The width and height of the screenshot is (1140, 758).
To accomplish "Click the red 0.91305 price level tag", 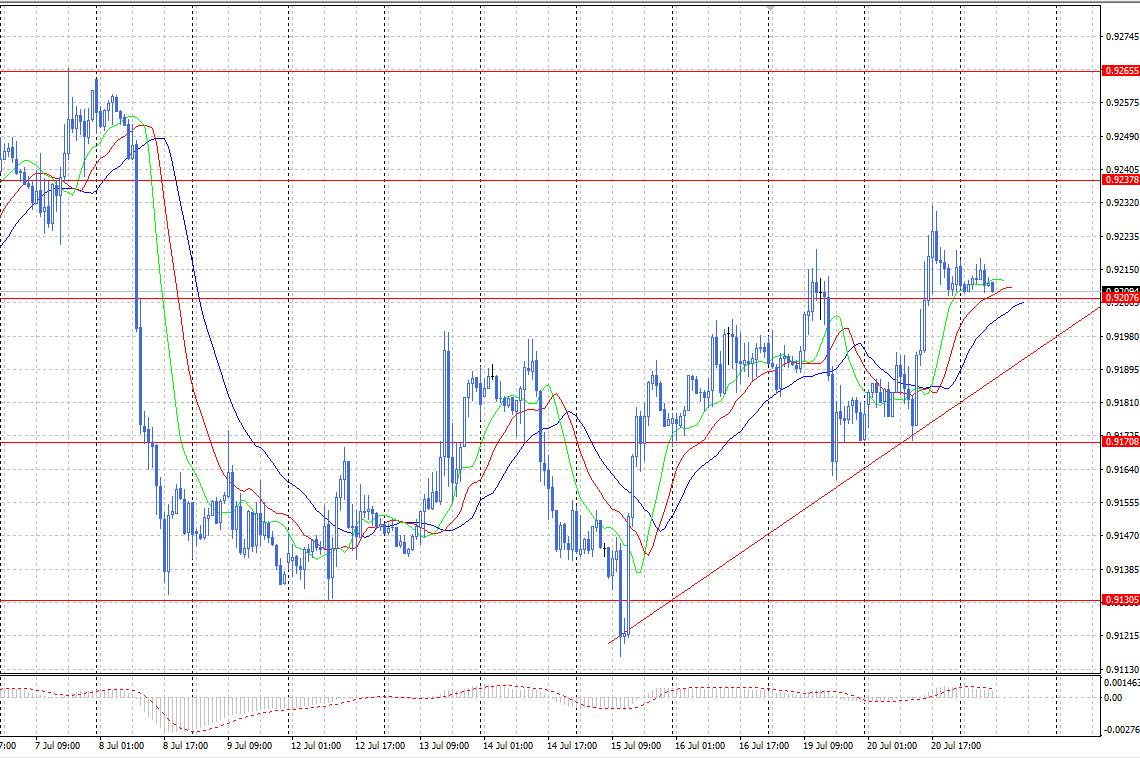I will click(x=1121, y=600).
